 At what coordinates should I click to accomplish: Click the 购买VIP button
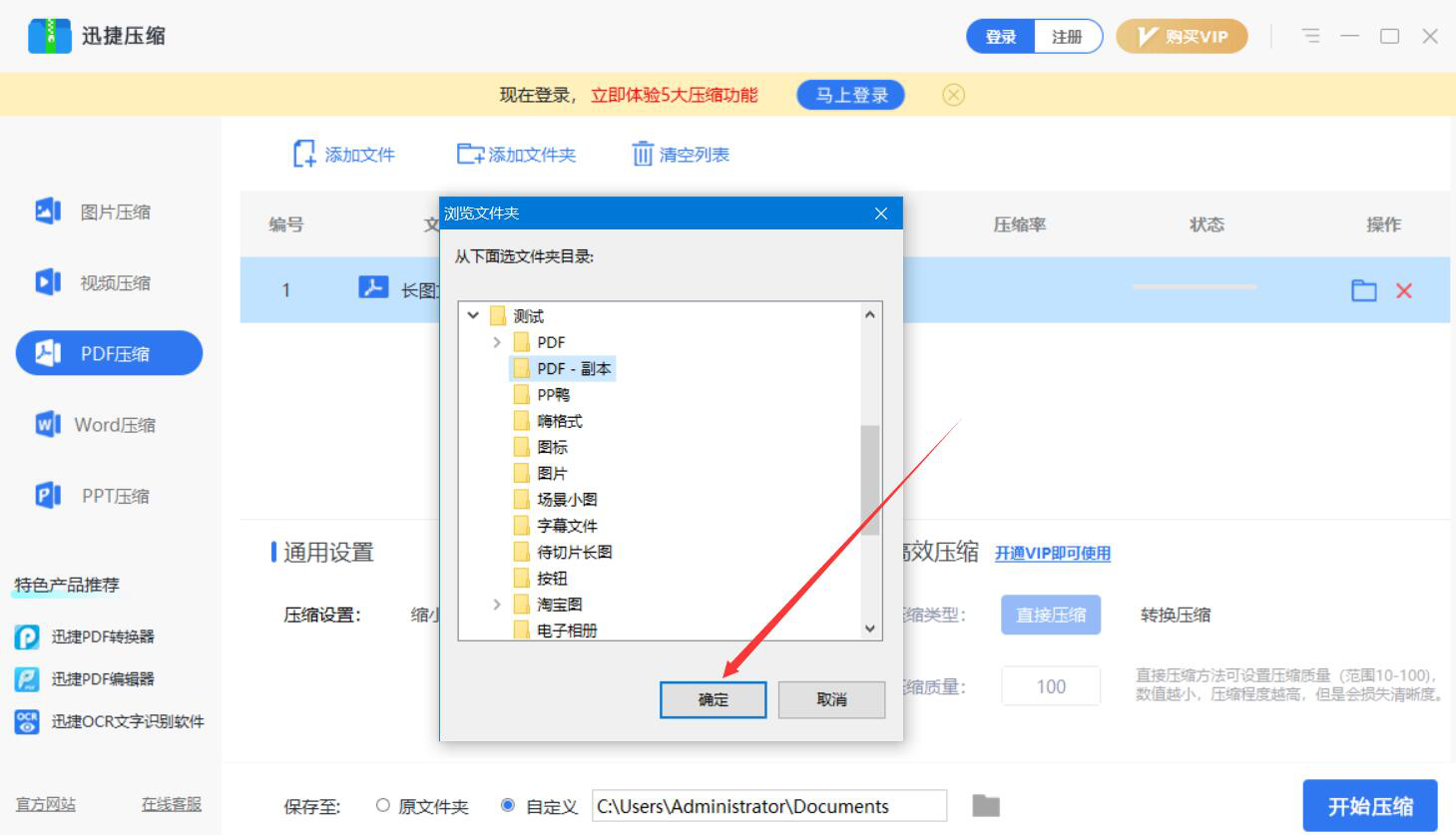click(1182, 37)
